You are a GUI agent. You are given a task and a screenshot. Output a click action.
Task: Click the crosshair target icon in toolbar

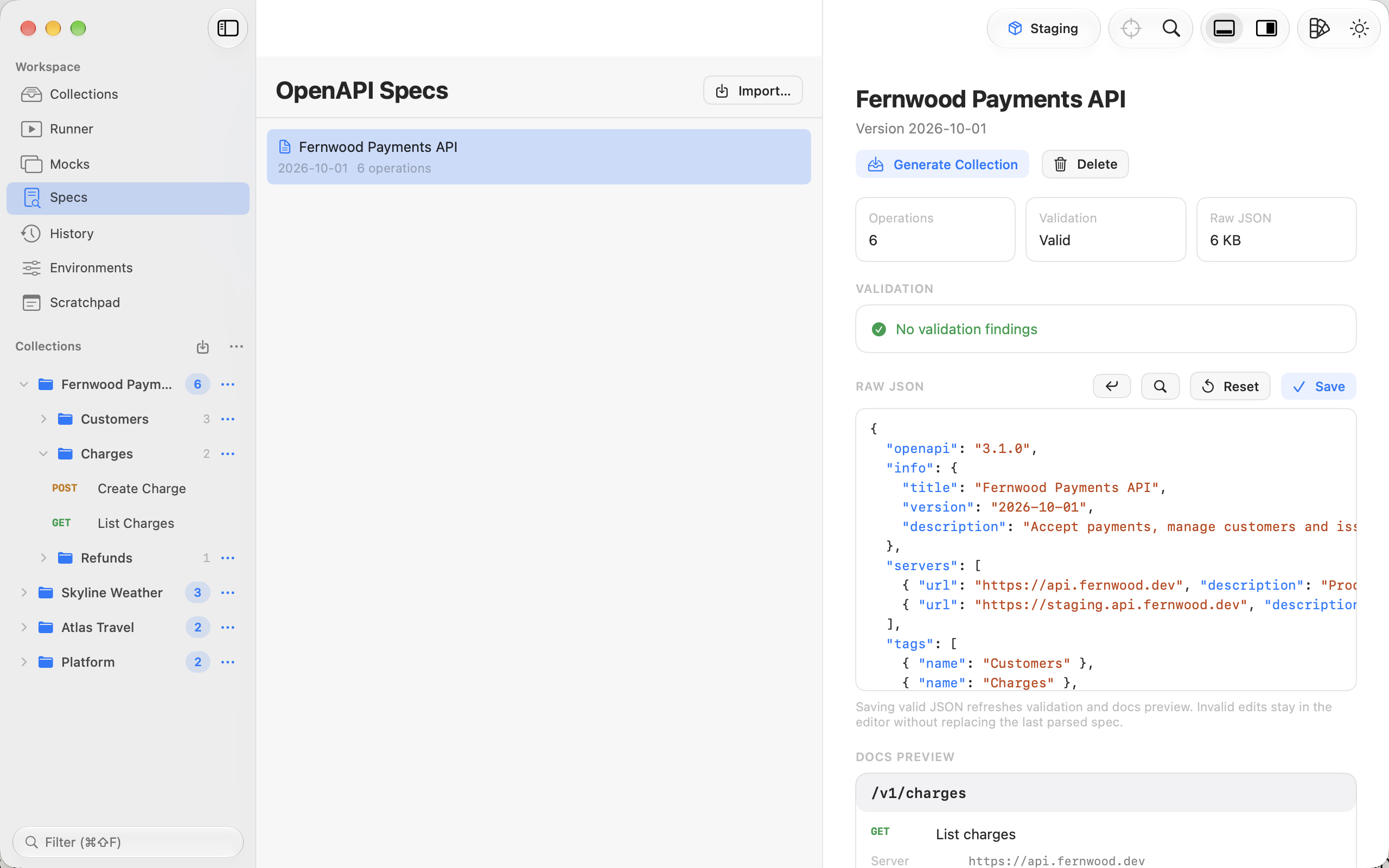(x=1131, y=28)
